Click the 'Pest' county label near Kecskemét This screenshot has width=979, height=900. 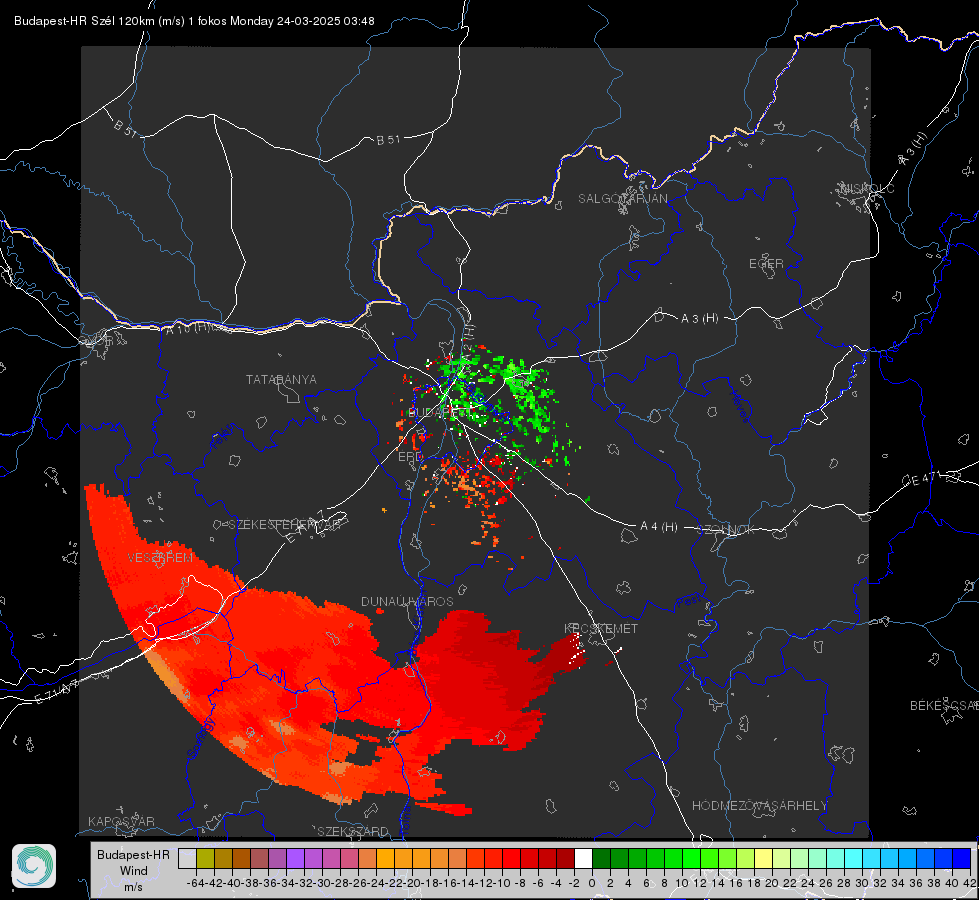point(688,601)
